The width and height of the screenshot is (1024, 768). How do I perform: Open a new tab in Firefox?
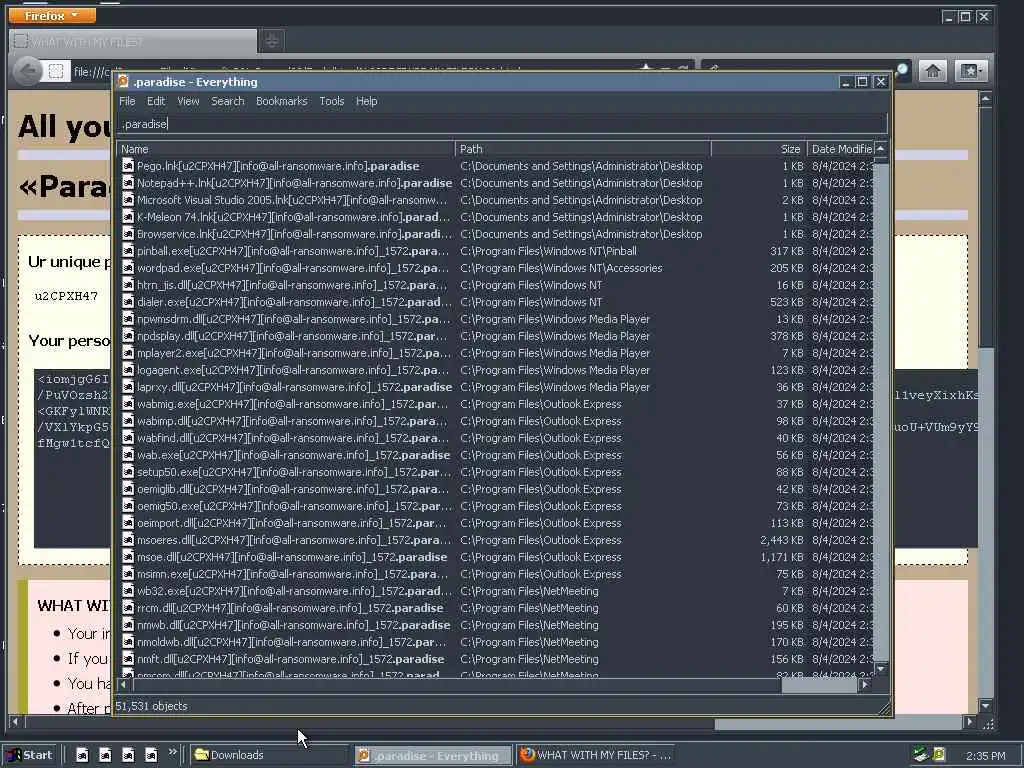tap(272, 41)
